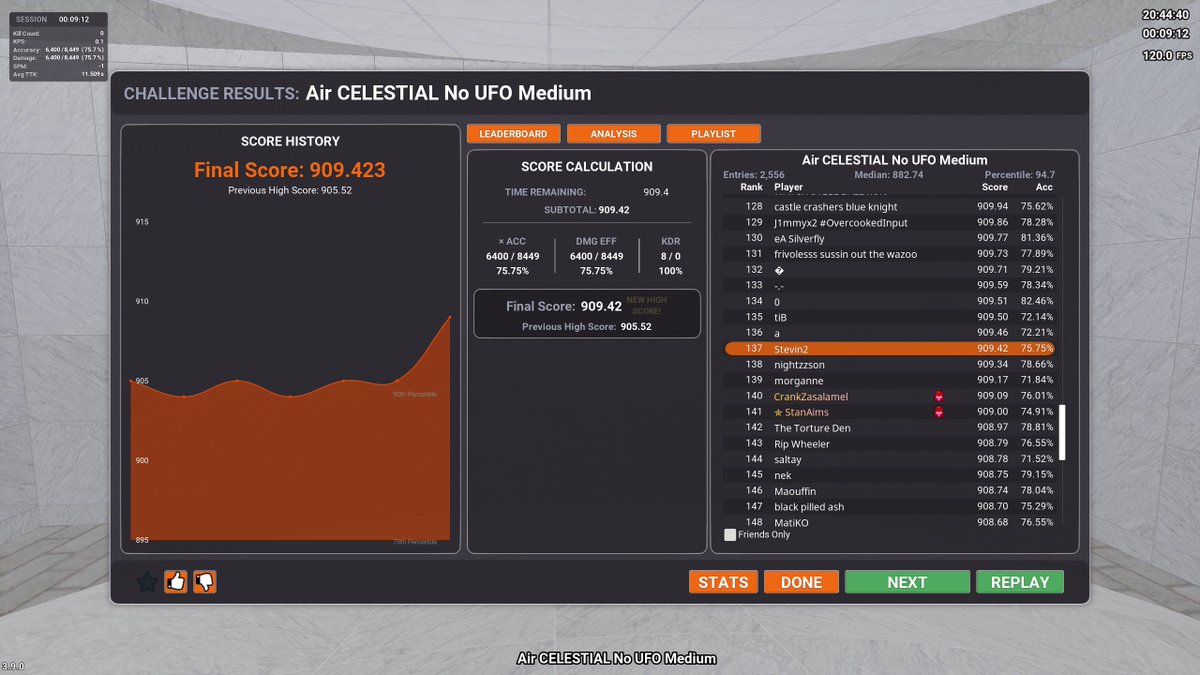
Task: Click the red badge icon beside StanAims
Action: pos(939,412)
